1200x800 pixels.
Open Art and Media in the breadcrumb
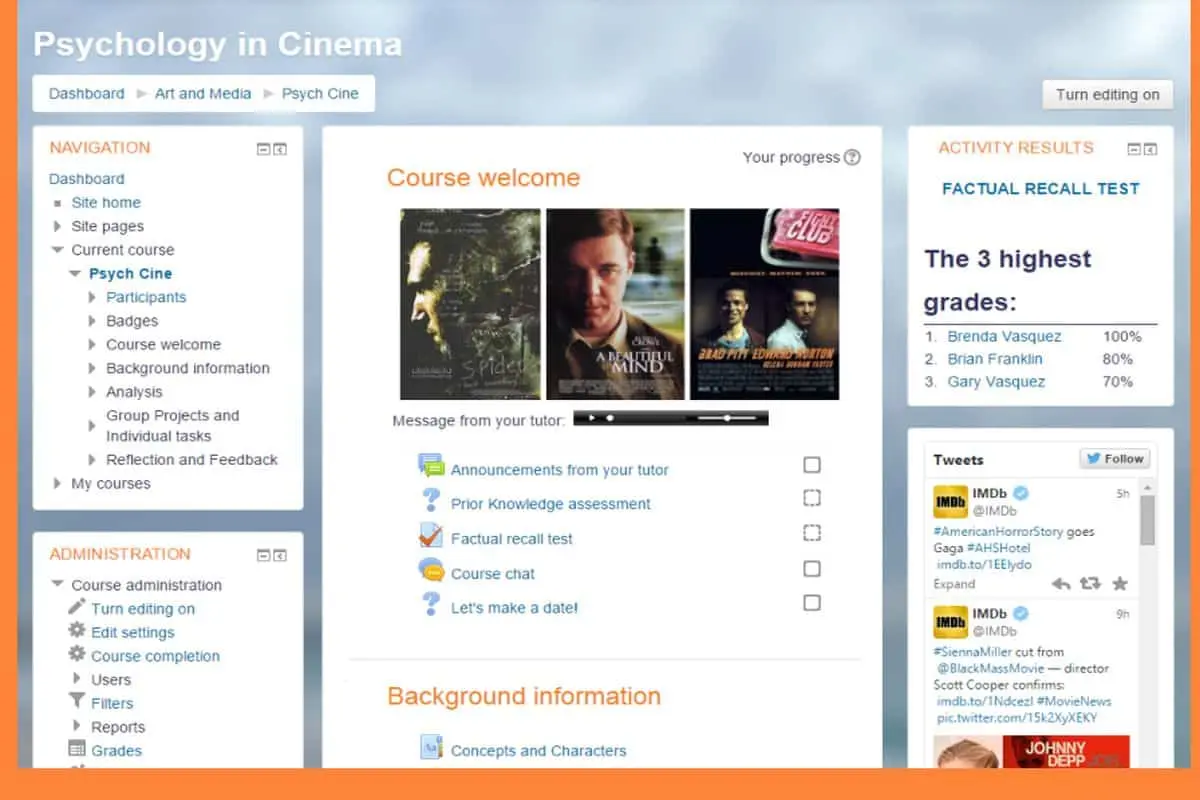[x=203, y=94]
